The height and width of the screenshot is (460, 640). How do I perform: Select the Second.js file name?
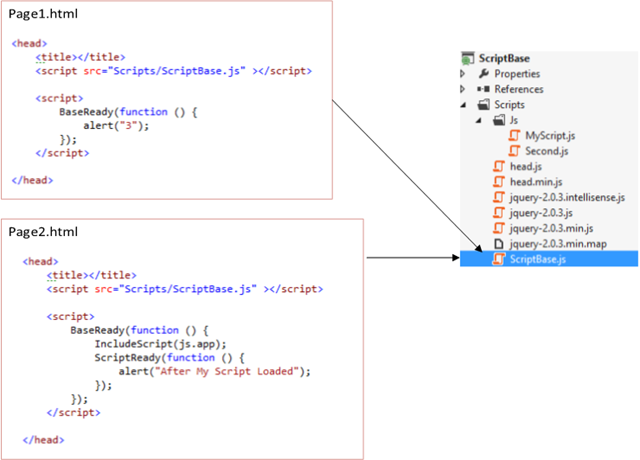tap(547, 151)
